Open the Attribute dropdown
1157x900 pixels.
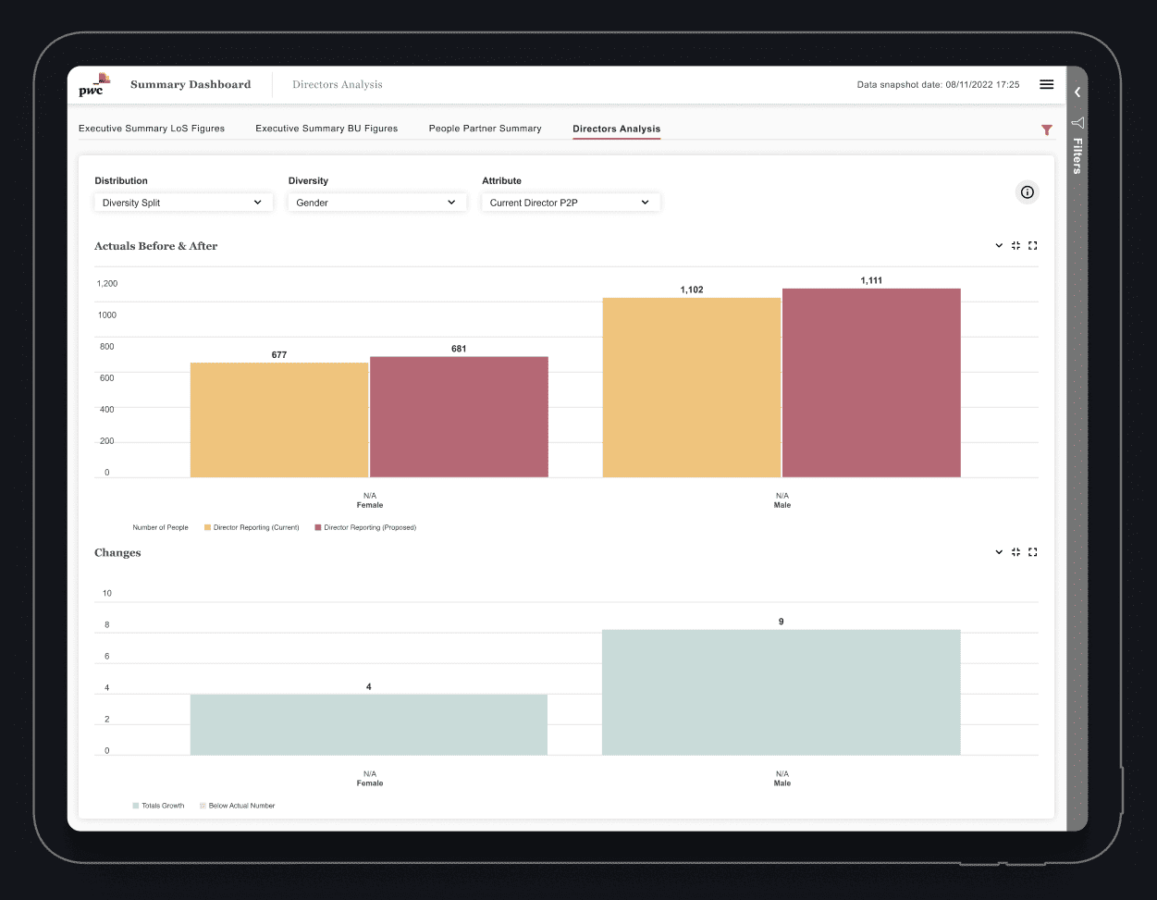coord(570,202)
